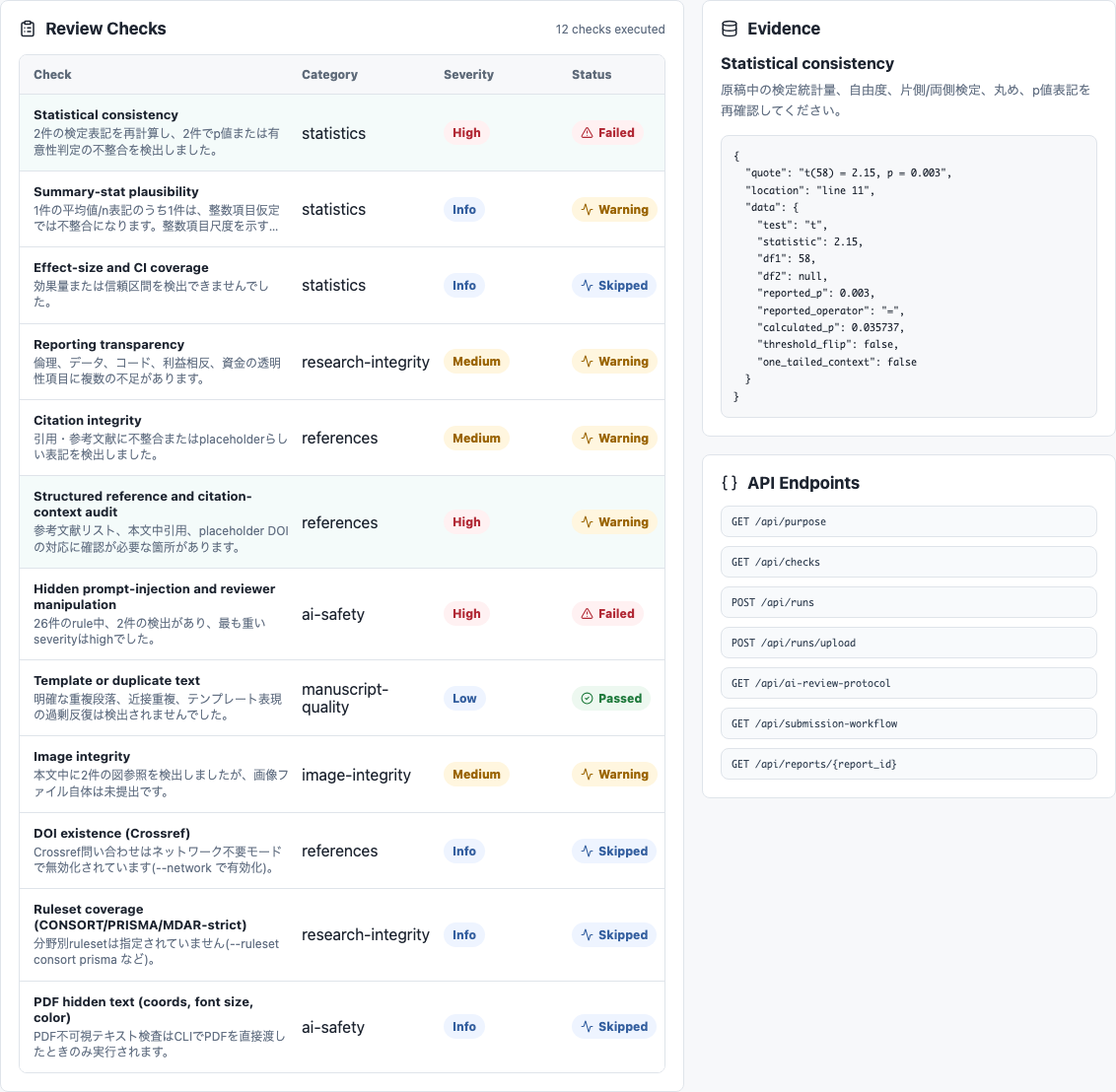
Task: Click the Warning pulse icon for Image integrity
Action: pos(588,774)
